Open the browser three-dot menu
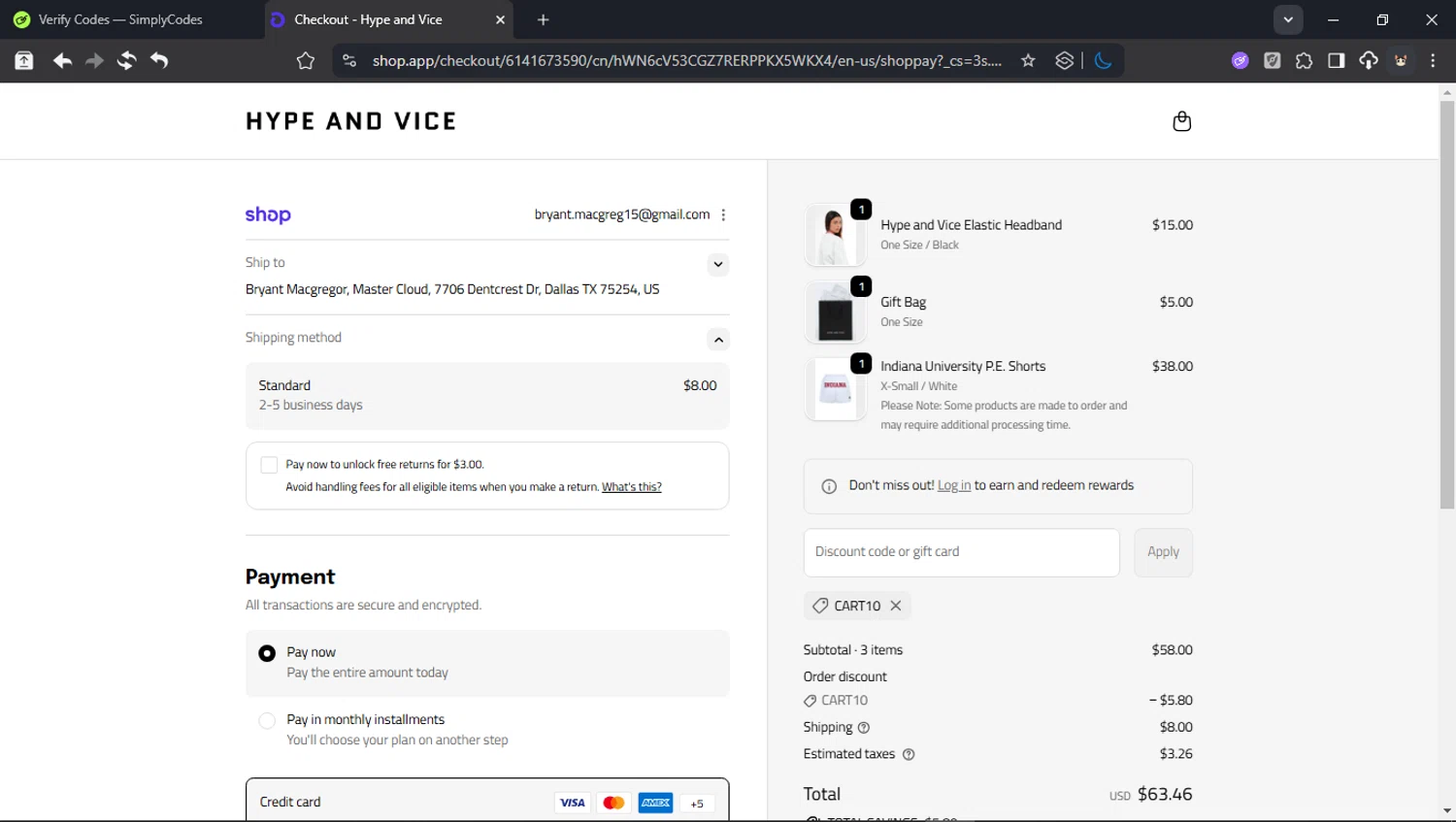 [1433, 61]
